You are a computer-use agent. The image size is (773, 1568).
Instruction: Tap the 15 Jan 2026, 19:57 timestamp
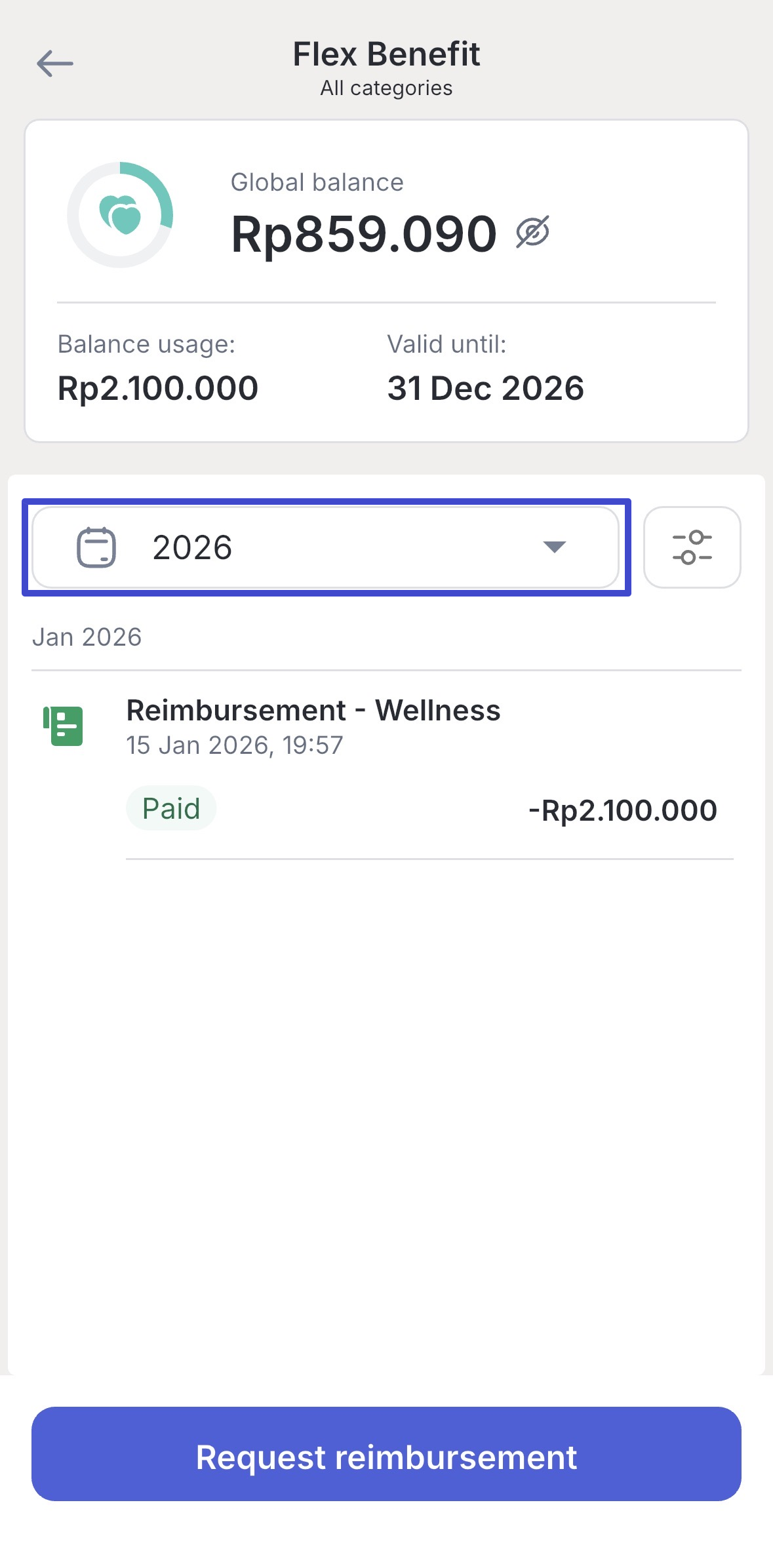[234, 745]
